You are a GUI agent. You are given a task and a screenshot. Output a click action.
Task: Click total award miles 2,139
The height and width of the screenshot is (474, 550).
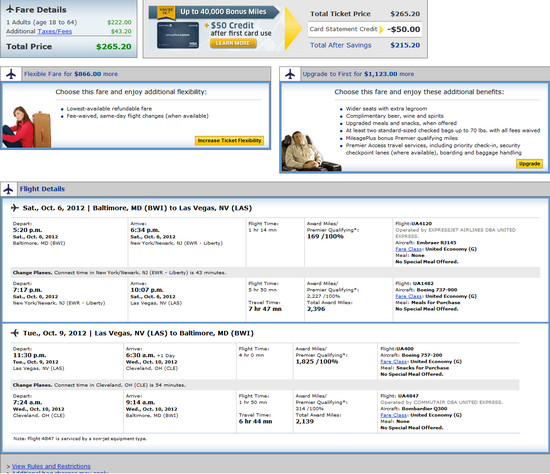pos(305,421)
